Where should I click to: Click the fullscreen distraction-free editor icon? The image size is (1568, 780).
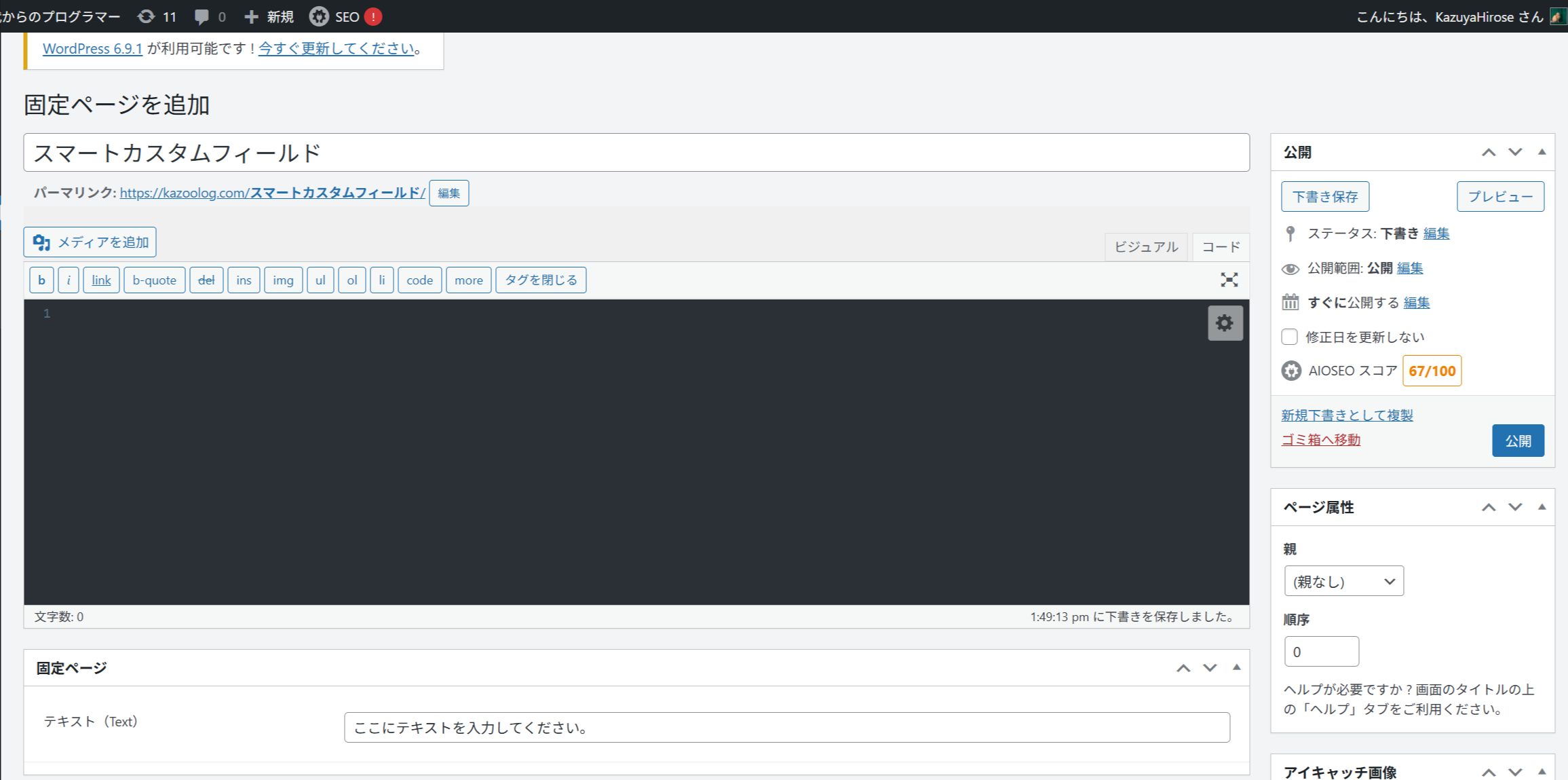click(1229, 280)
